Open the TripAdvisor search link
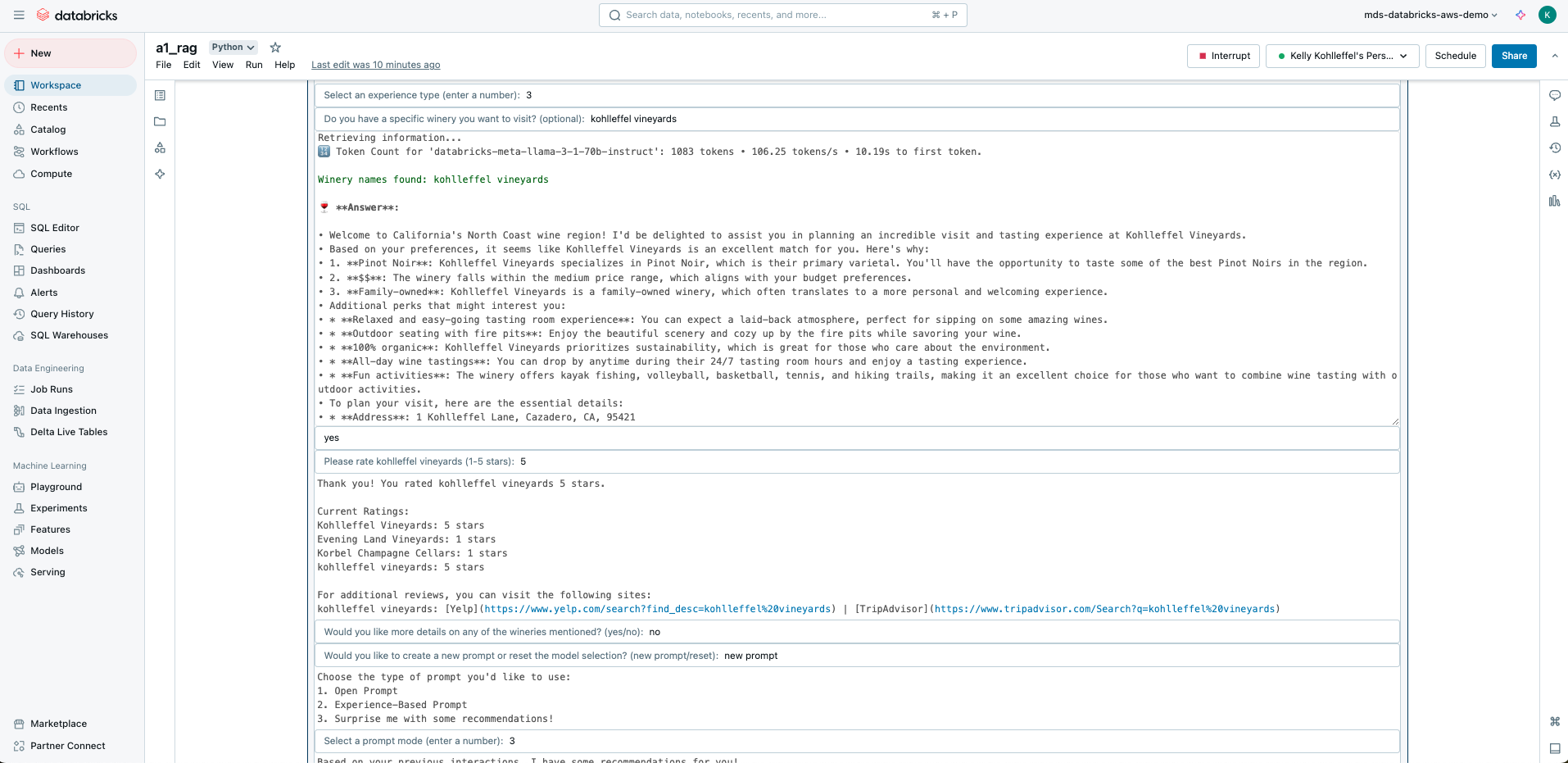The width and height of the screenshot is (1568, 763). (1104, 609)
